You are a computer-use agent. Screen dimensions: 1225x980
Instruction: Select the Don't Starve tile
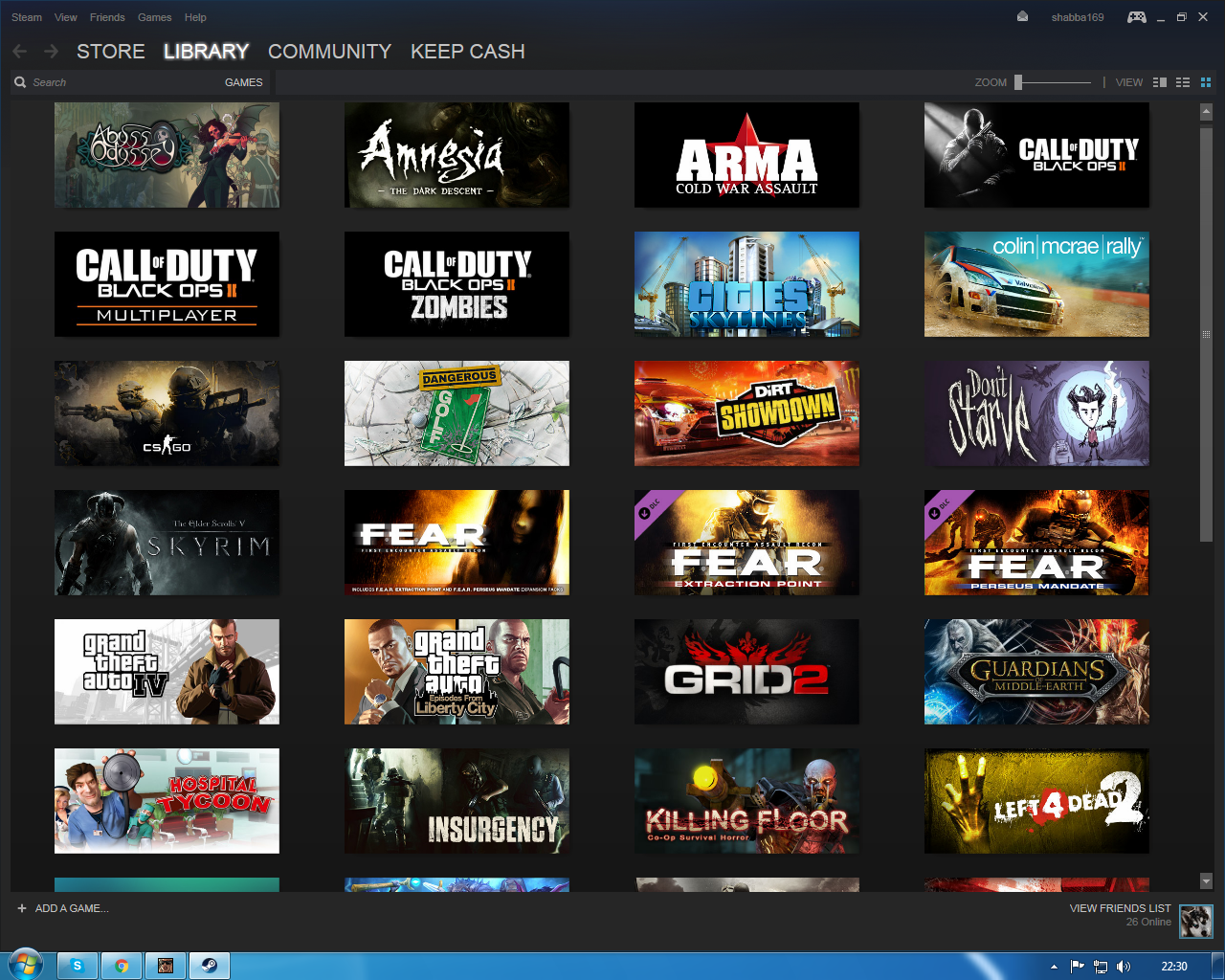pos(1036,413)
